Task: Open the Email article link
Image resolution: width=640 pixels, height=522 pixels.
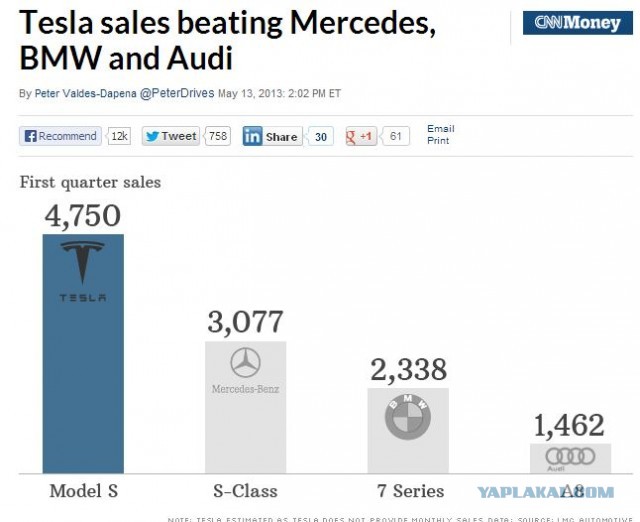Action: click(440, 129)
